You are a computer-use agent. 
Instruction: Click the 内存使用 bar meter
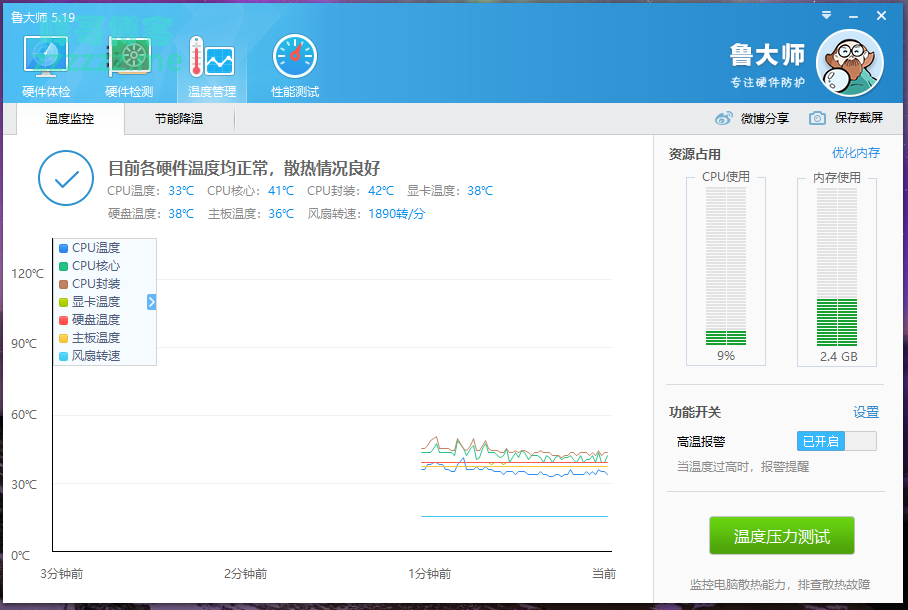[837, 266]
